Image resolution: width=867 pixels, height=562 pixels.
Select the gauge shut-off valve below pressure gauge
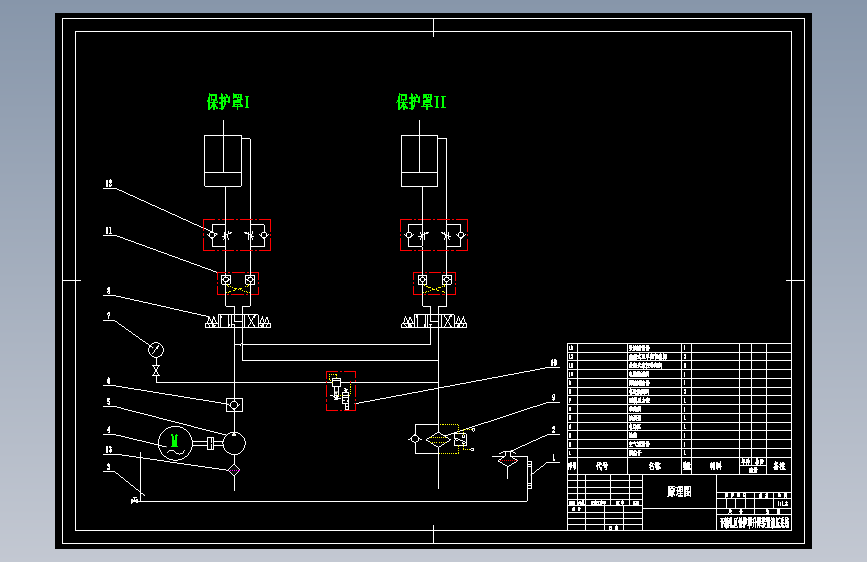[156, 371]
